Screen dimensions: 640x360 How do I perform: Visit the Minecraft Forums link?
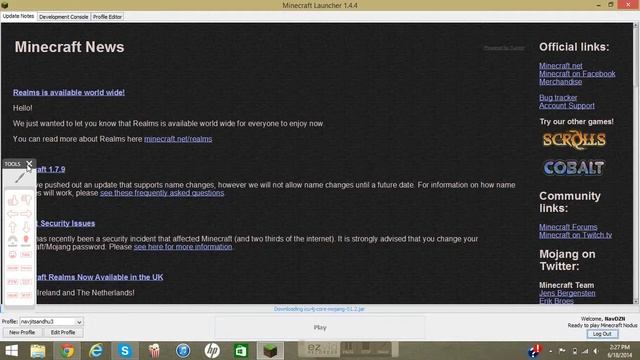point(568,227)
